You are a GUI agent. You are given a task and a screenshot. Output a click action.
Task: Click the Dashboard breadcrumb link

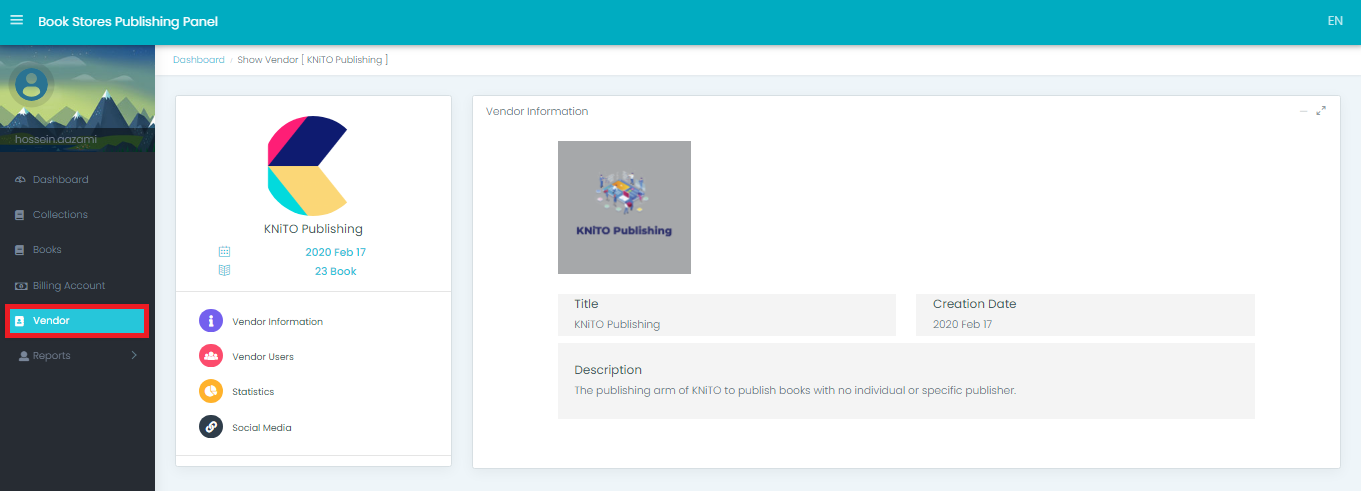pos(198,60)
